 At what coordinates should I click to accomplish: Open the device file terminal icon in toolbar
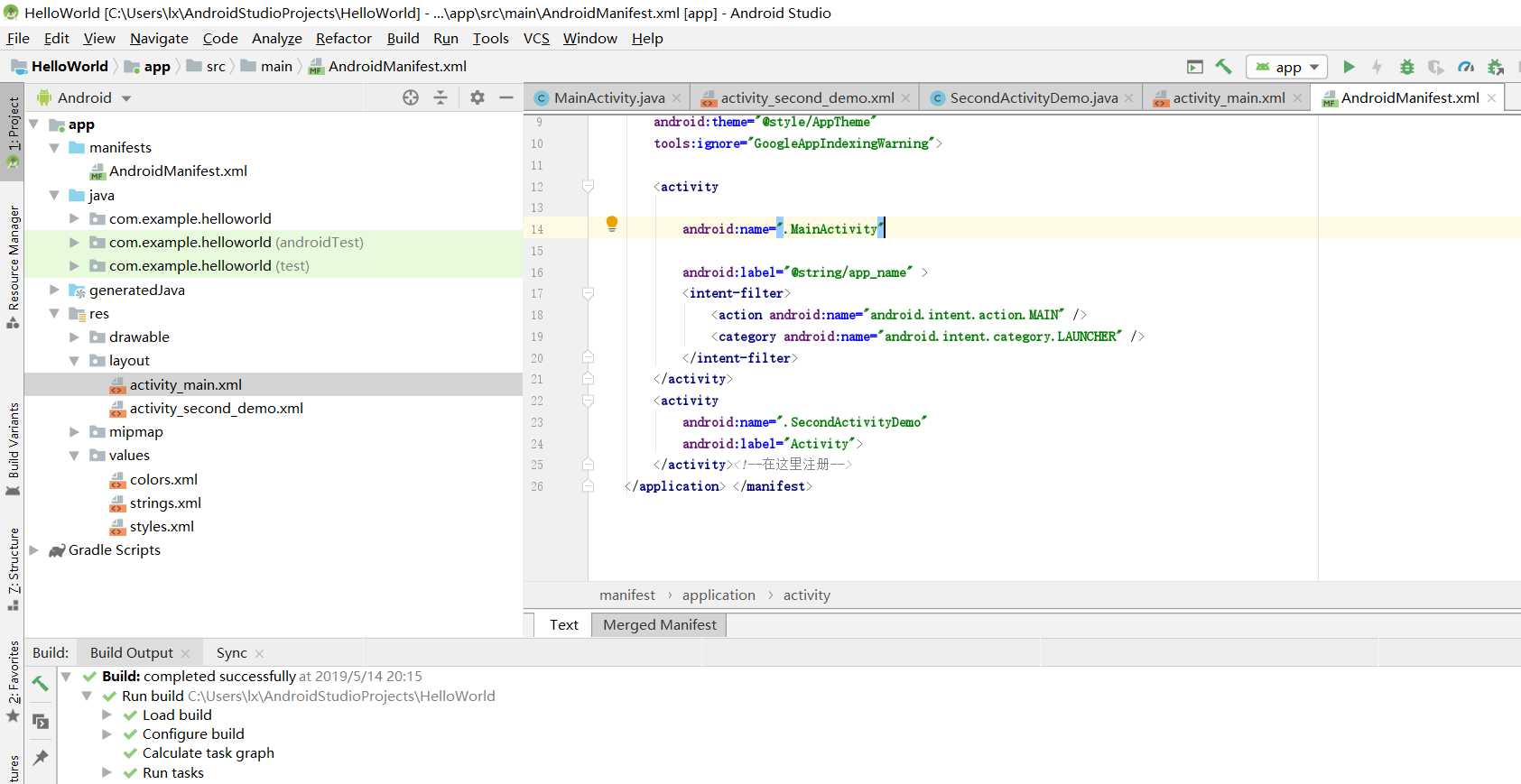[x=1195, y=67]
